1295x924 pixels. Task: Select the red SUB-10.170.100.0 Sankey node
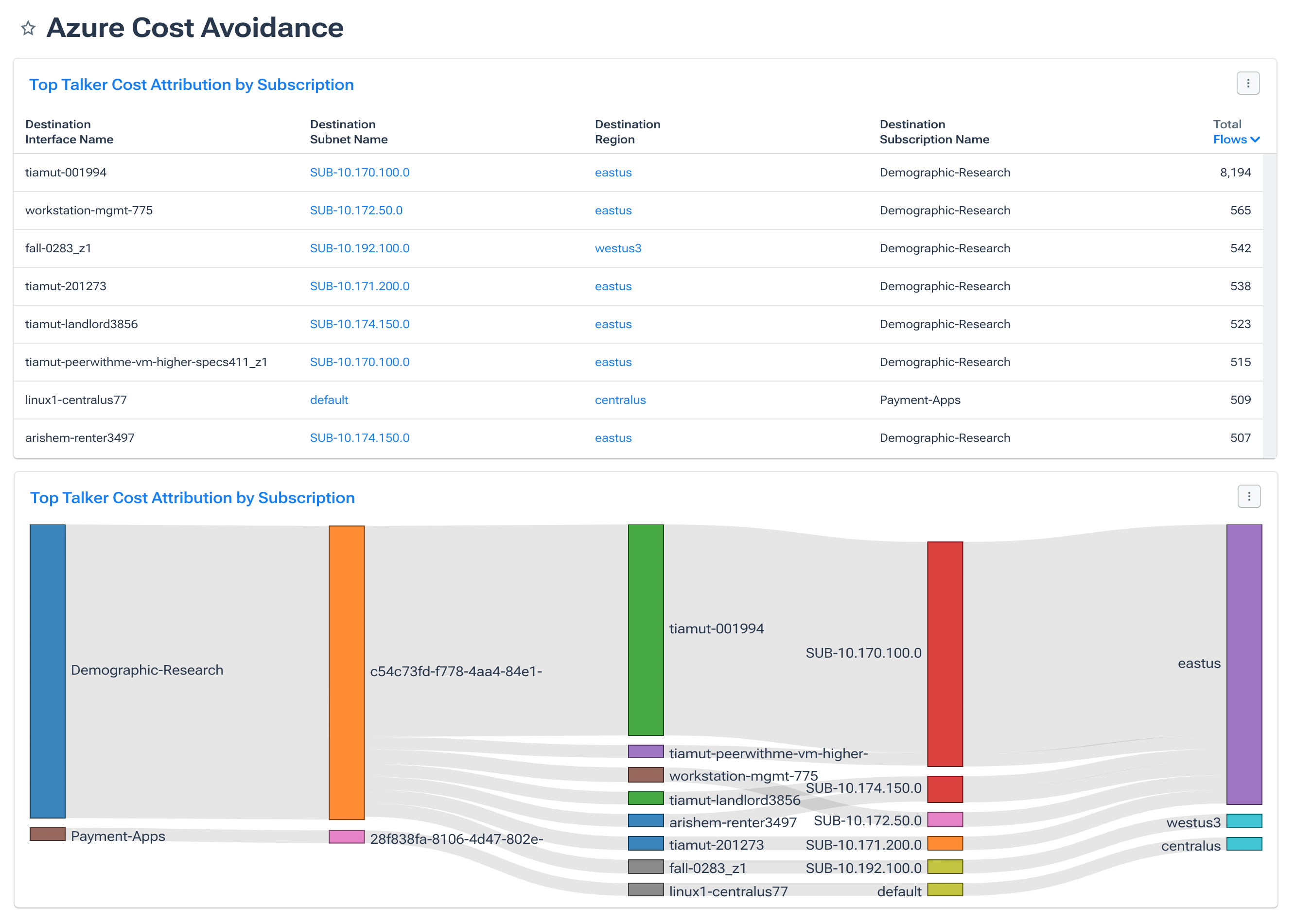coord(945,654)
